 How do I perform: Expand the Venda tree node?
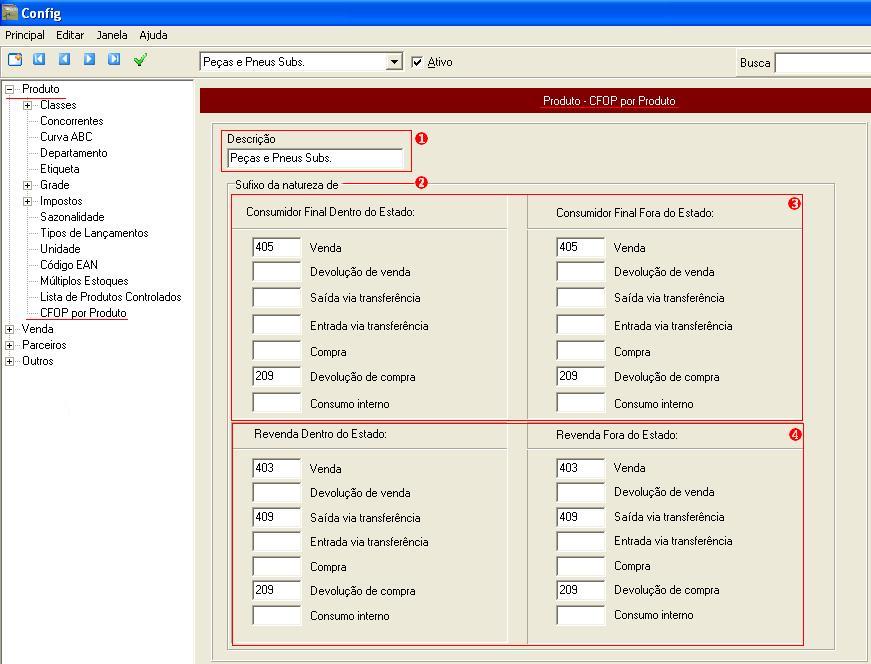coord(10,329)
